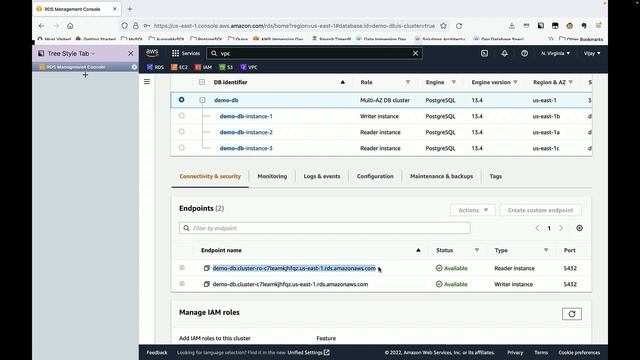640x360 pixels.
Task: Switch to the Tags tab
Action: [x=496, y=176]
